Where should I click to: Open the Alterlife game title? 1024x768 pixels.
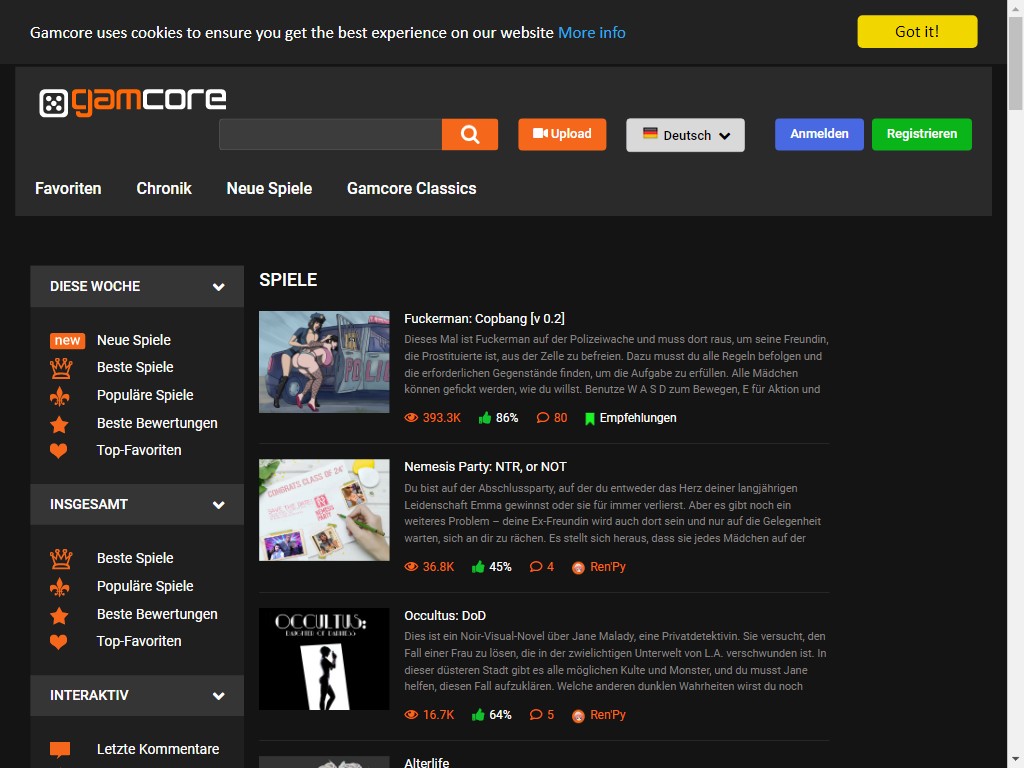426,762
